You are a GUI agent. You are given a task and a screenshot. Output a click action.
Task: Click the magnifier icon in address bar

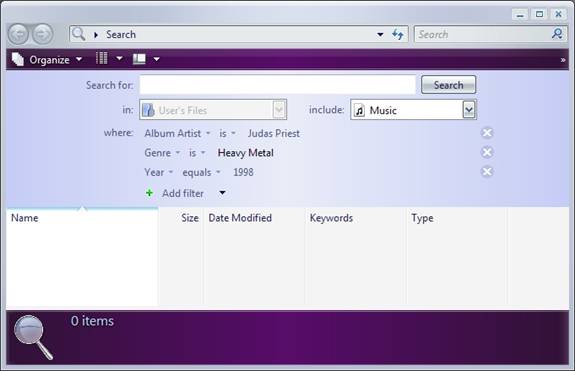pyautogui.click(x=78, y=34)
